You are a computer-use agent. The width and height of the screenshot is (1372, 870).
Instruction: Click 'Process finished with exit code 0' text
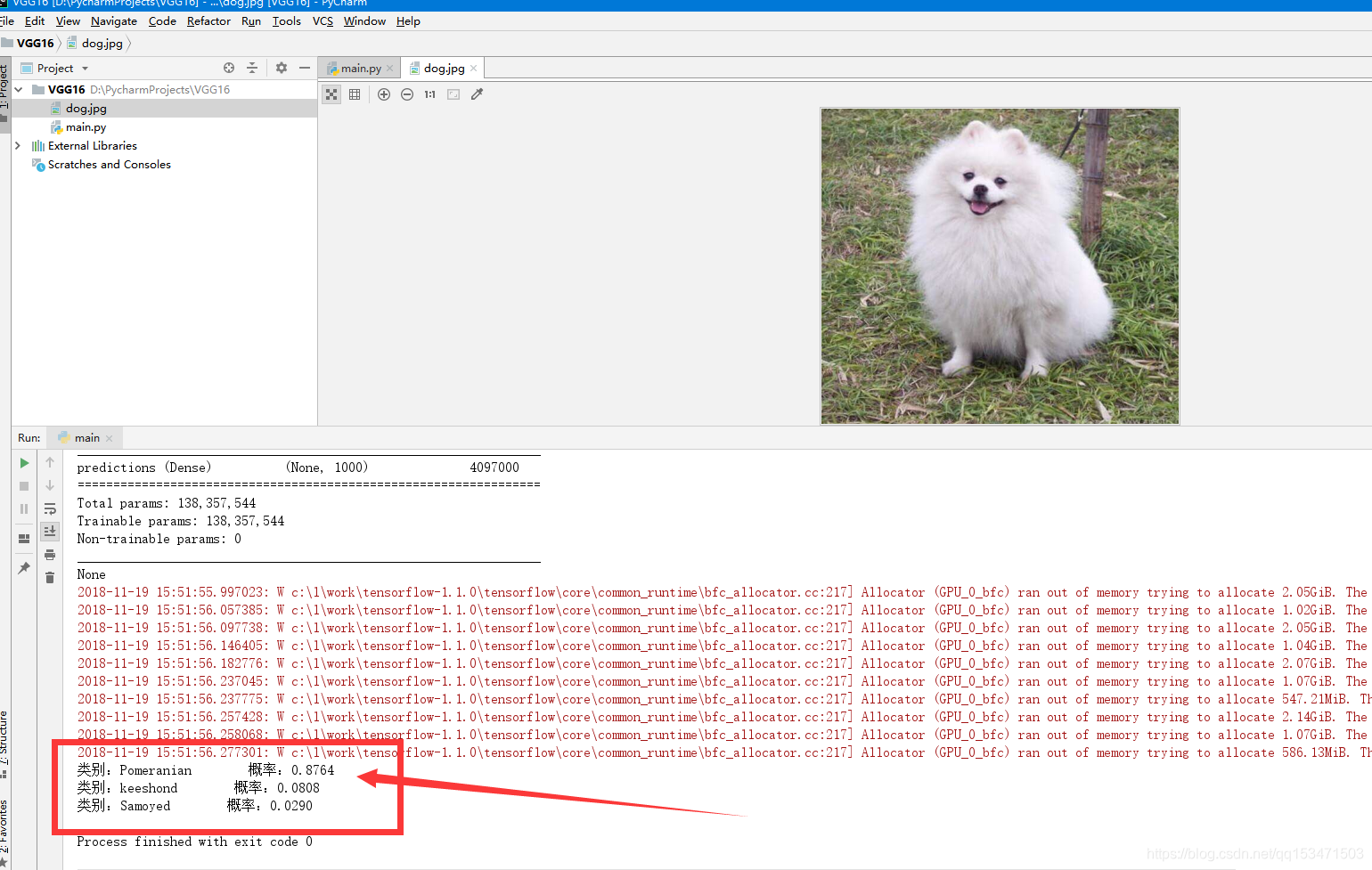pos(194,842)
